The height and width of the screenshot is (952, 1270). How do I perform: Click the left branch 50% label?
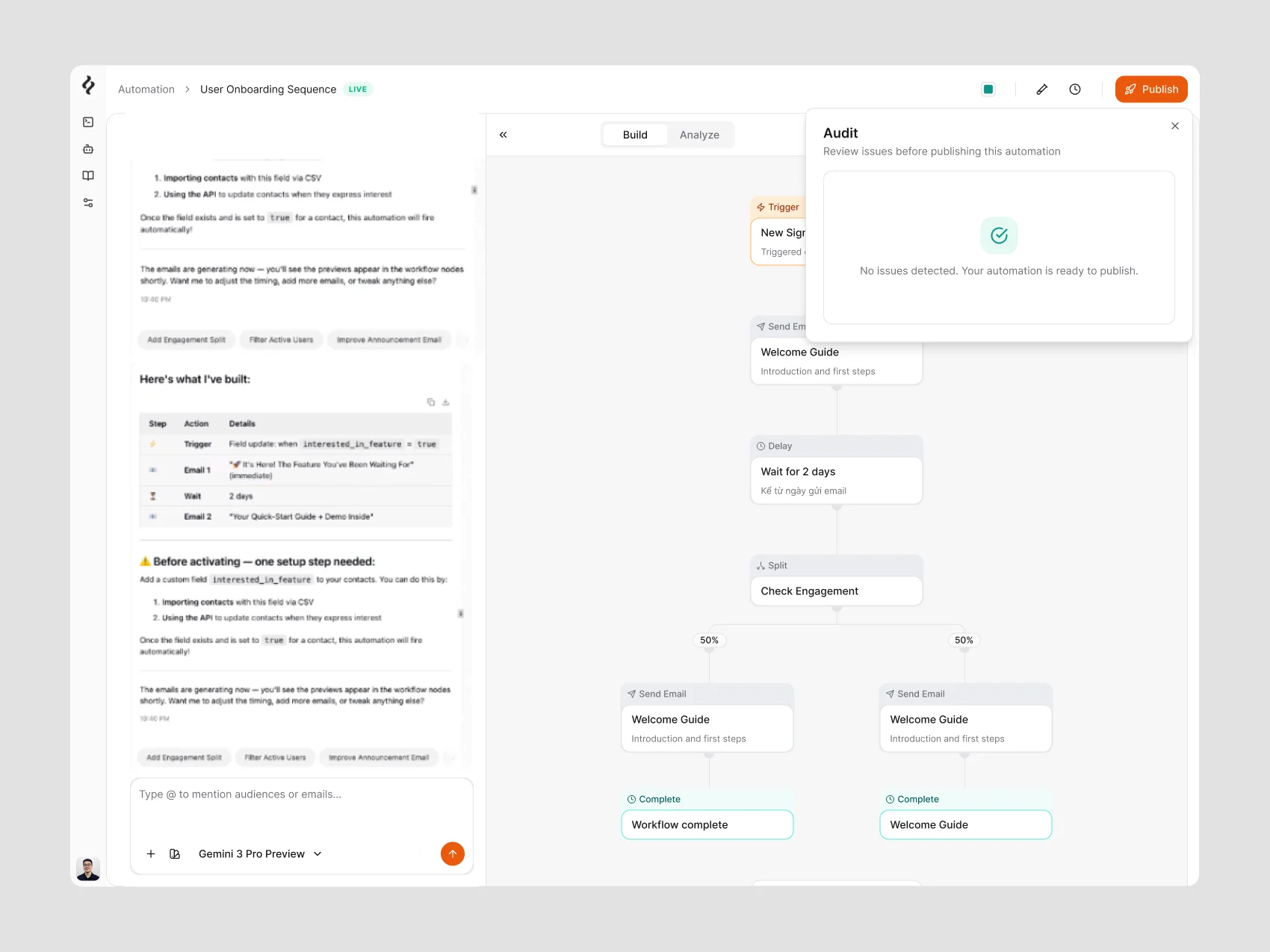[709, 641]
